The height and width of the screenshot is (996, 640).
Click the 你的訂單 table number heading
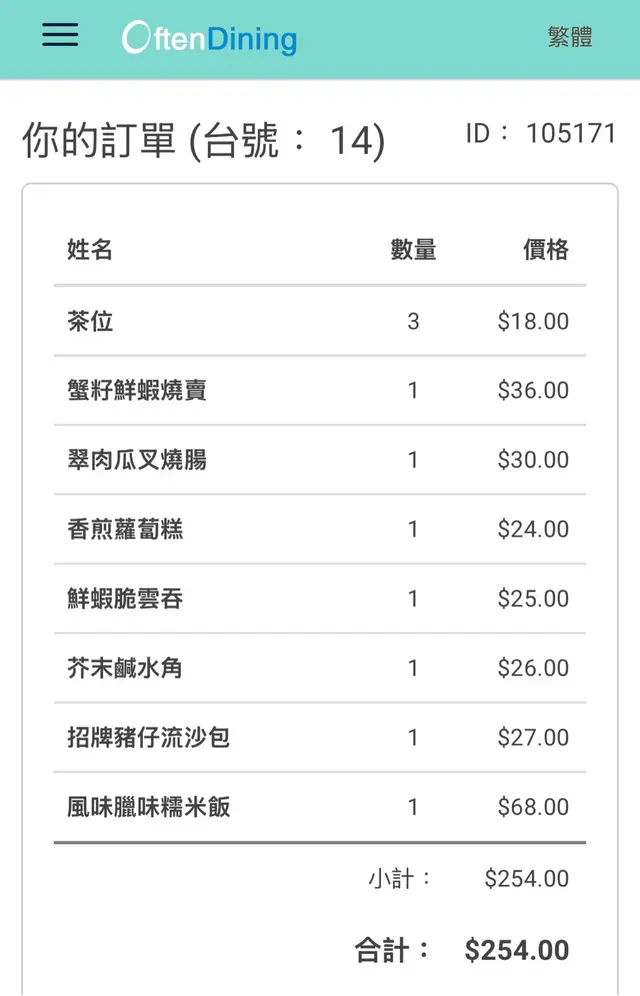click(x=203, y=141)
